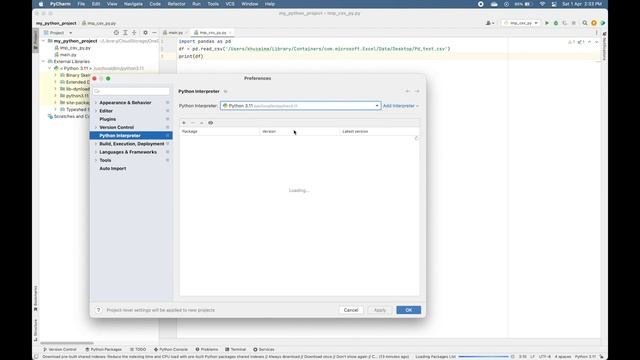This screenshot has width=640, height=360.
Task: Open the Version Control tool window
Action: 60,350
